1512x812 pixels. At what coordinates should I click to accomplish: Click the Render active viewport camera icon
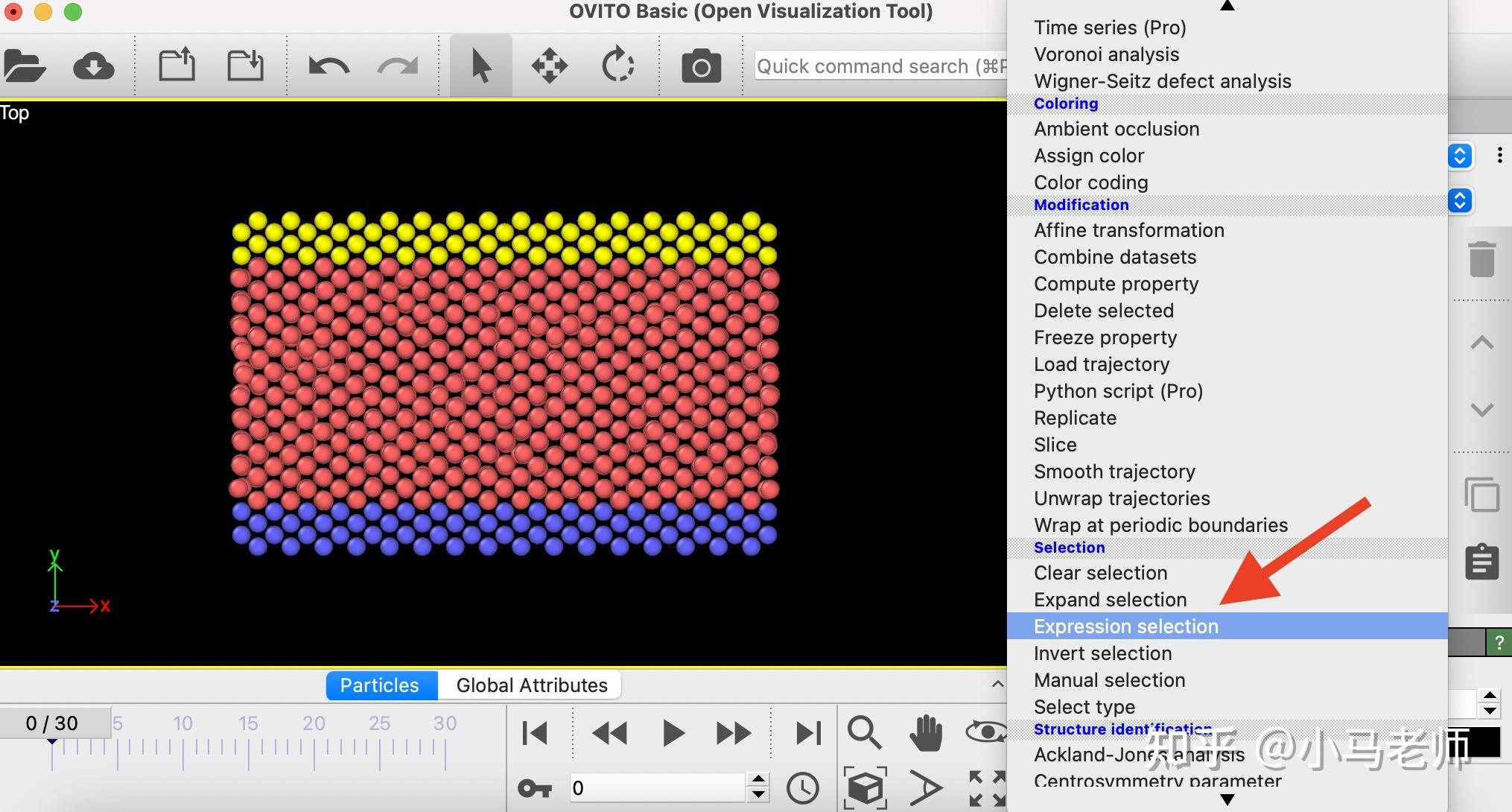(701, 66)
